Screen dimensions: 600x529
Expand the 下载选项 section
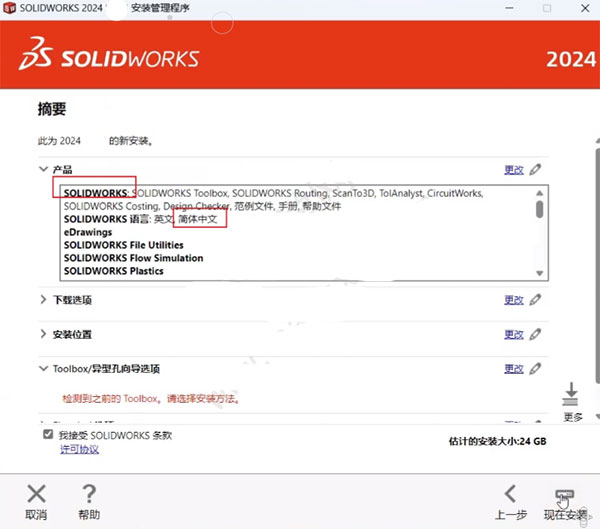(x=43, y=300)
